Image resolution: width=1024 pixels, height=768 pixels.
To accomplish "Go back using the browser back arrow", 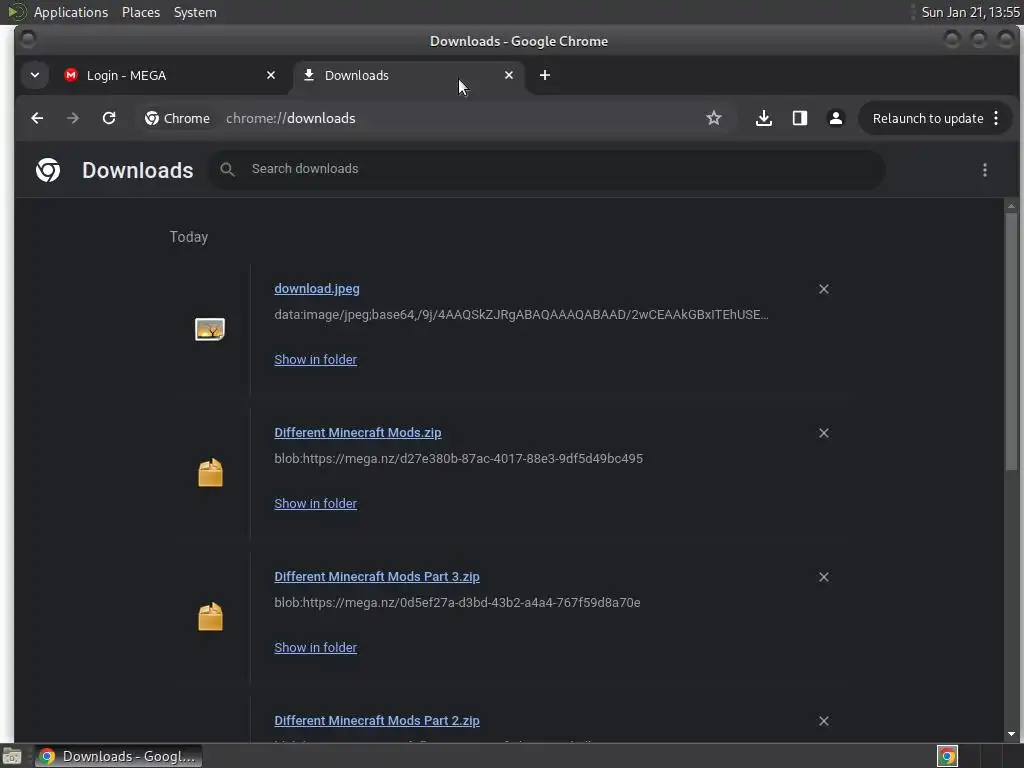I will click(37, 118).
